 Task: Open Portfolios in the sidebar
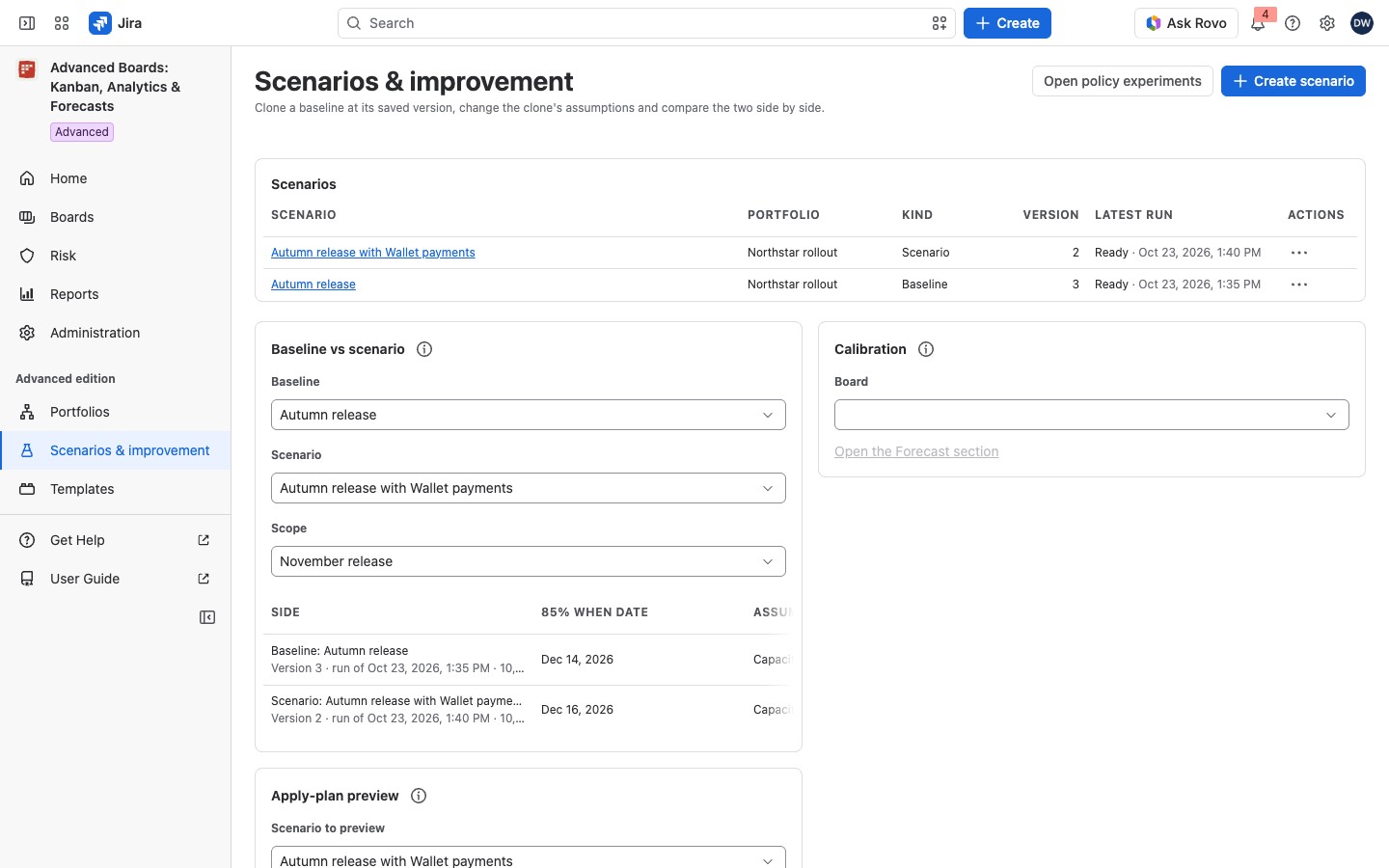pos(116,412)
